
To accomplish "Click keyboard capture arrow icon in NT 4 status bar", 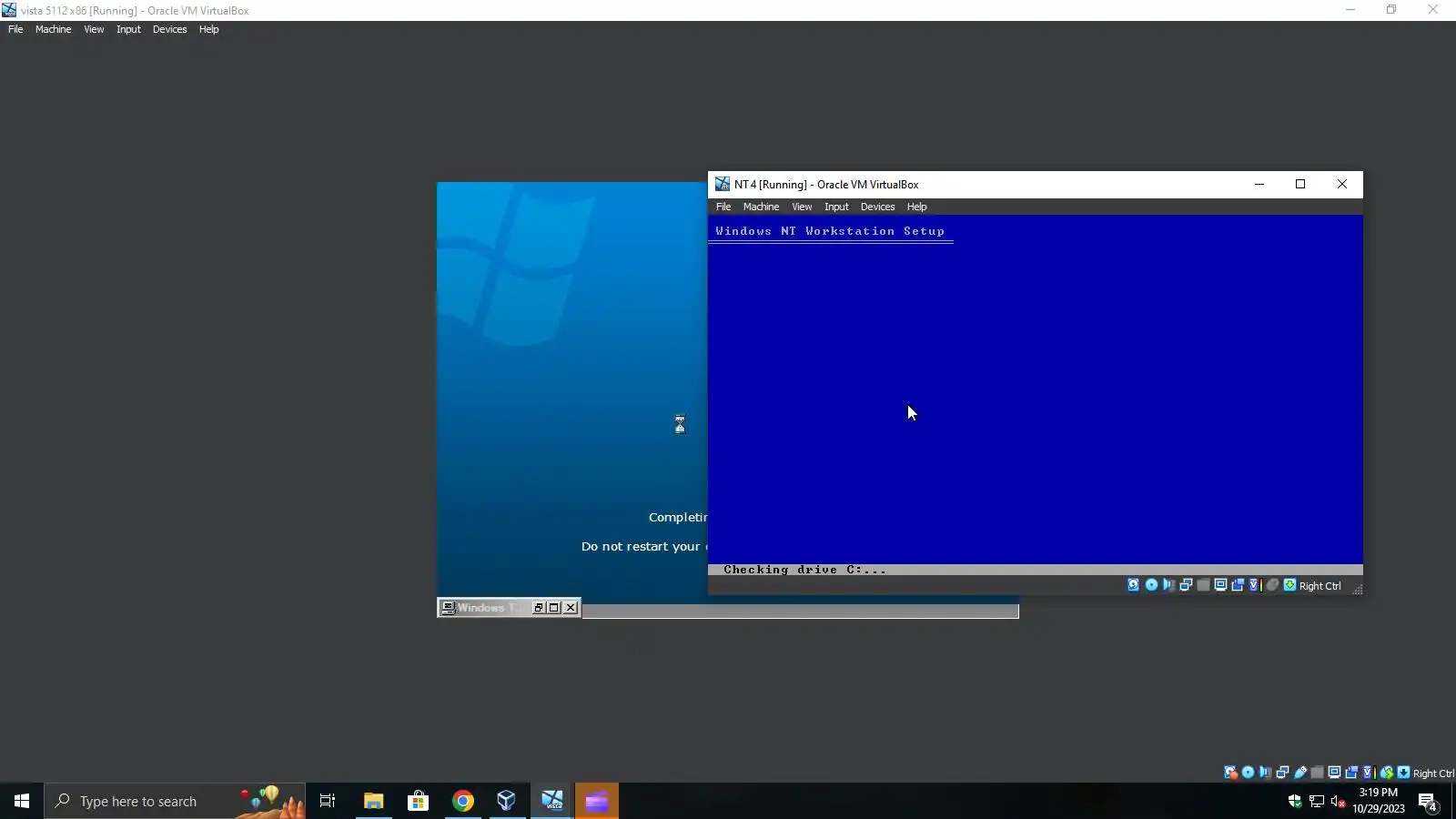I will pyautogui.click(x=1289, y=585).
